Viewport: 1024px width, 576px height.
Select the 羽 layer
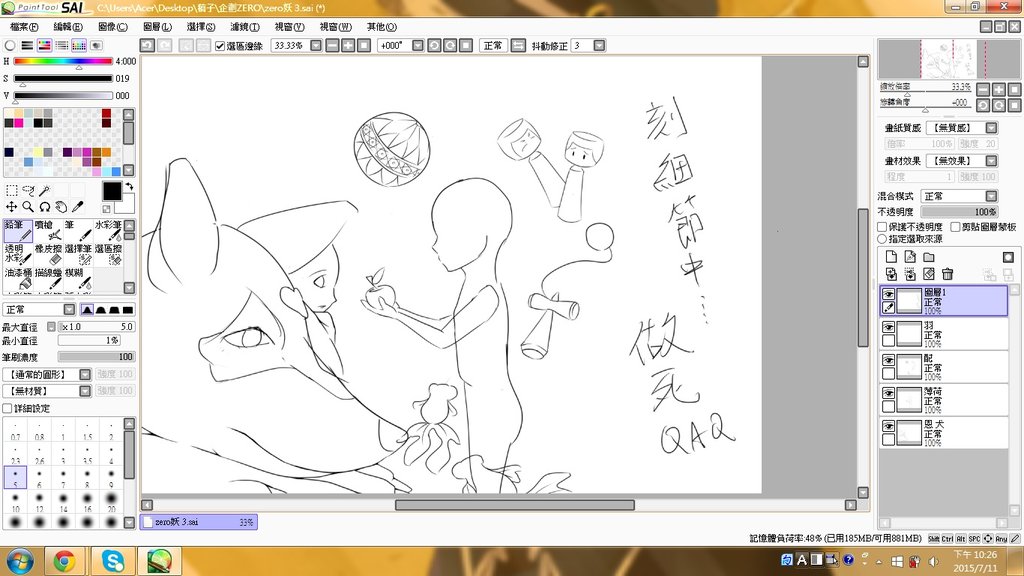pyautogui.click(x=944, y=334)
